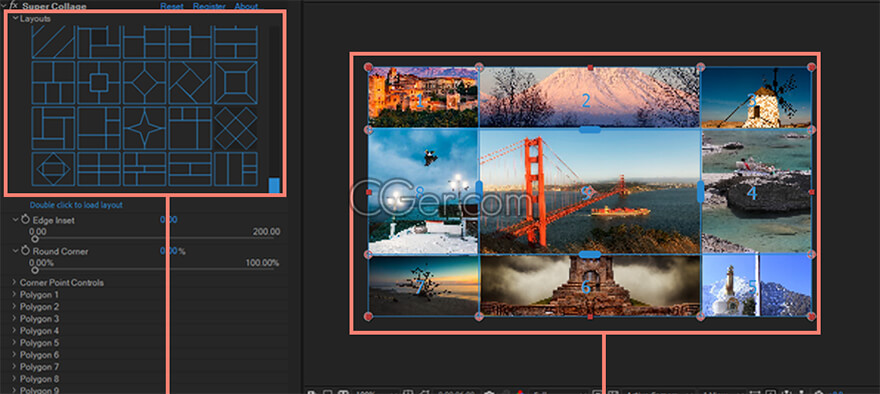Expand the Polygon 2 group
Viewport: 880px width, 394px height.
pyautogui.click(x=15, y=306)
